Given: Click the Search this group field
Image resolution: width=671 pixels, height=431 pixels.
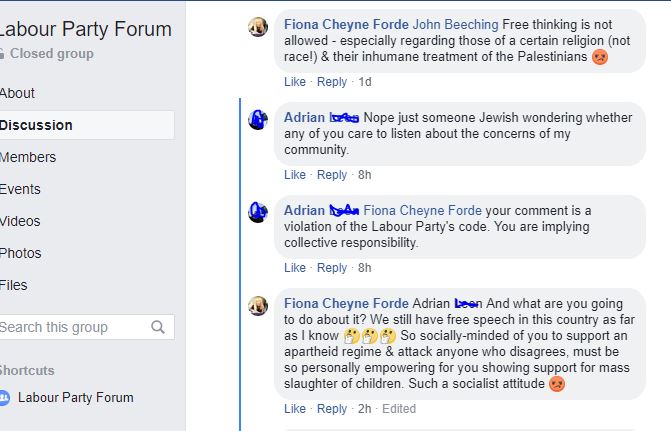Looking at the screenshot, I should tap(70, 327).
